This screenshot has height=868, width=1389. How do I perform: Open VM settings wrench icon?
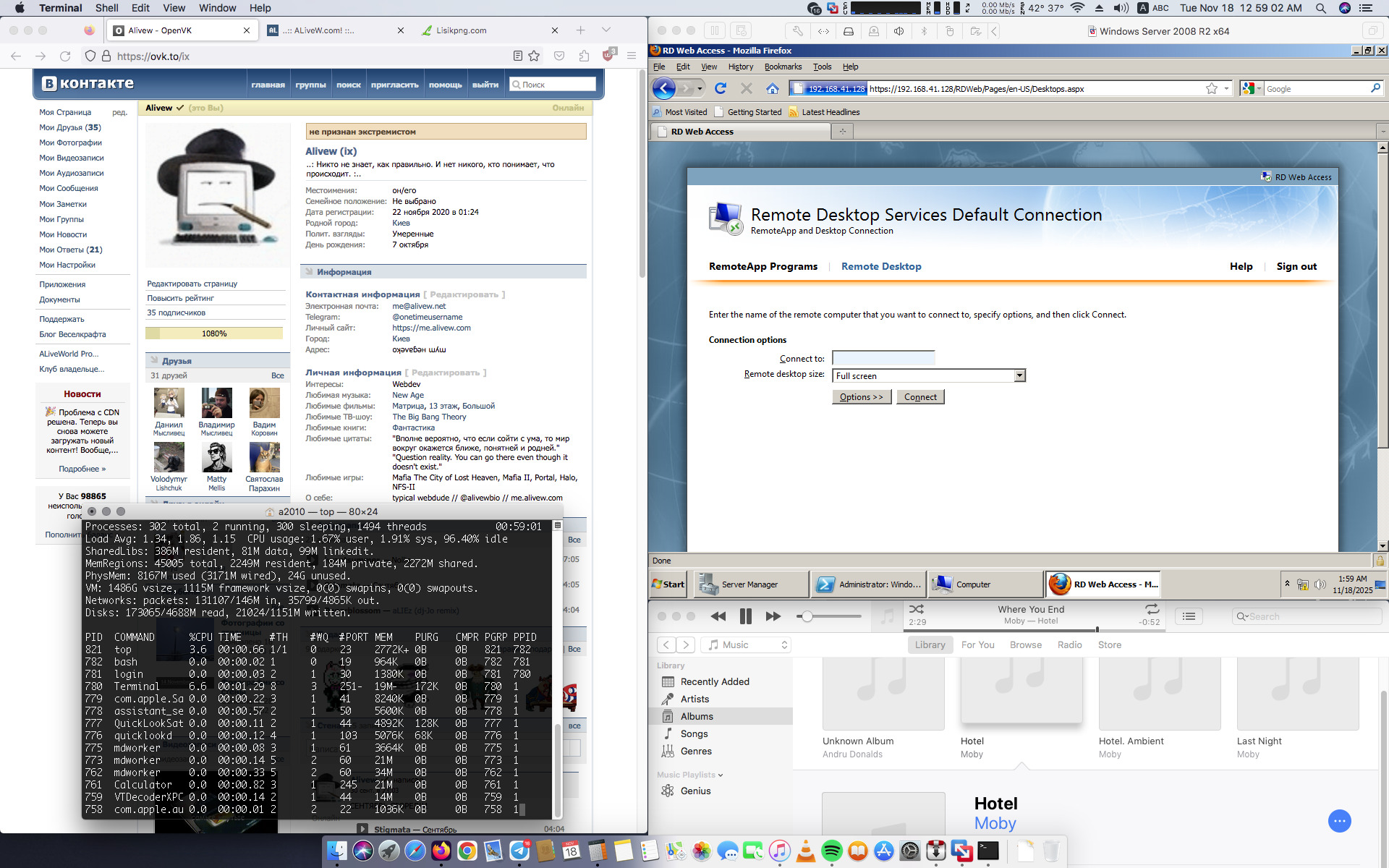[x=797, y=31]
